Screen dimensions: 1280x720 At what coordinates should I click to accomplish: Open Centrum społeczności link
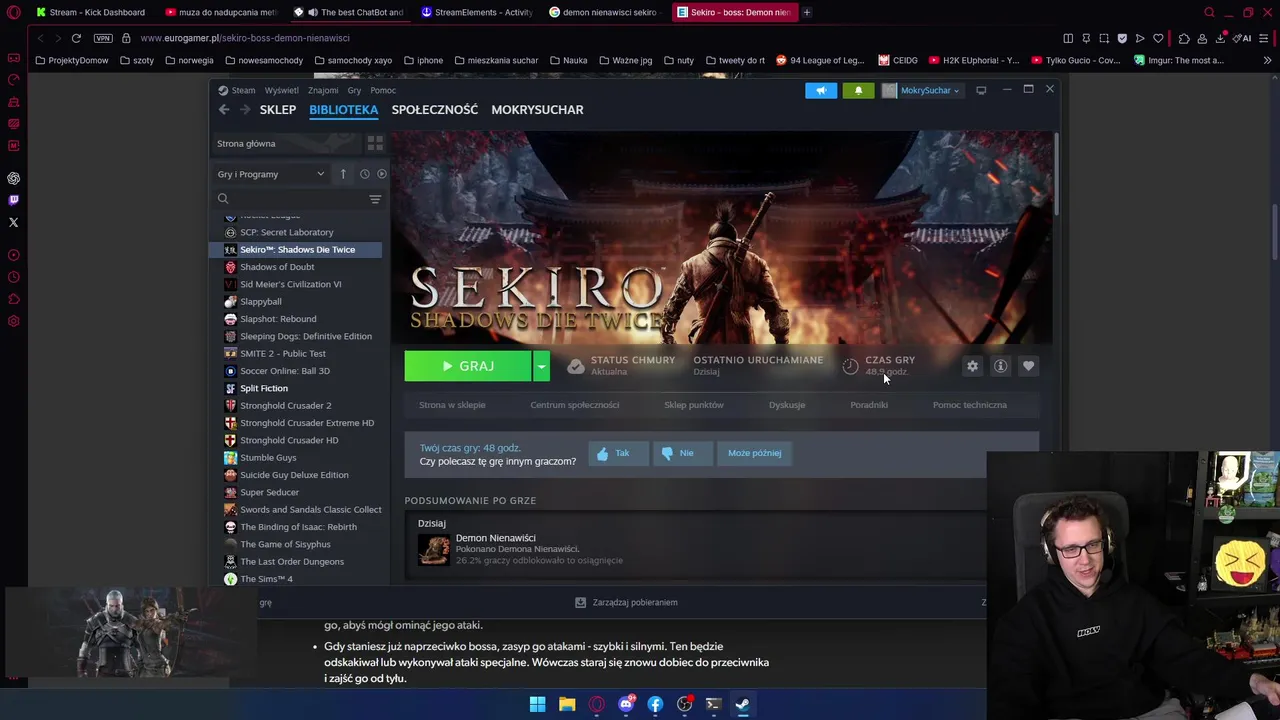575,405
